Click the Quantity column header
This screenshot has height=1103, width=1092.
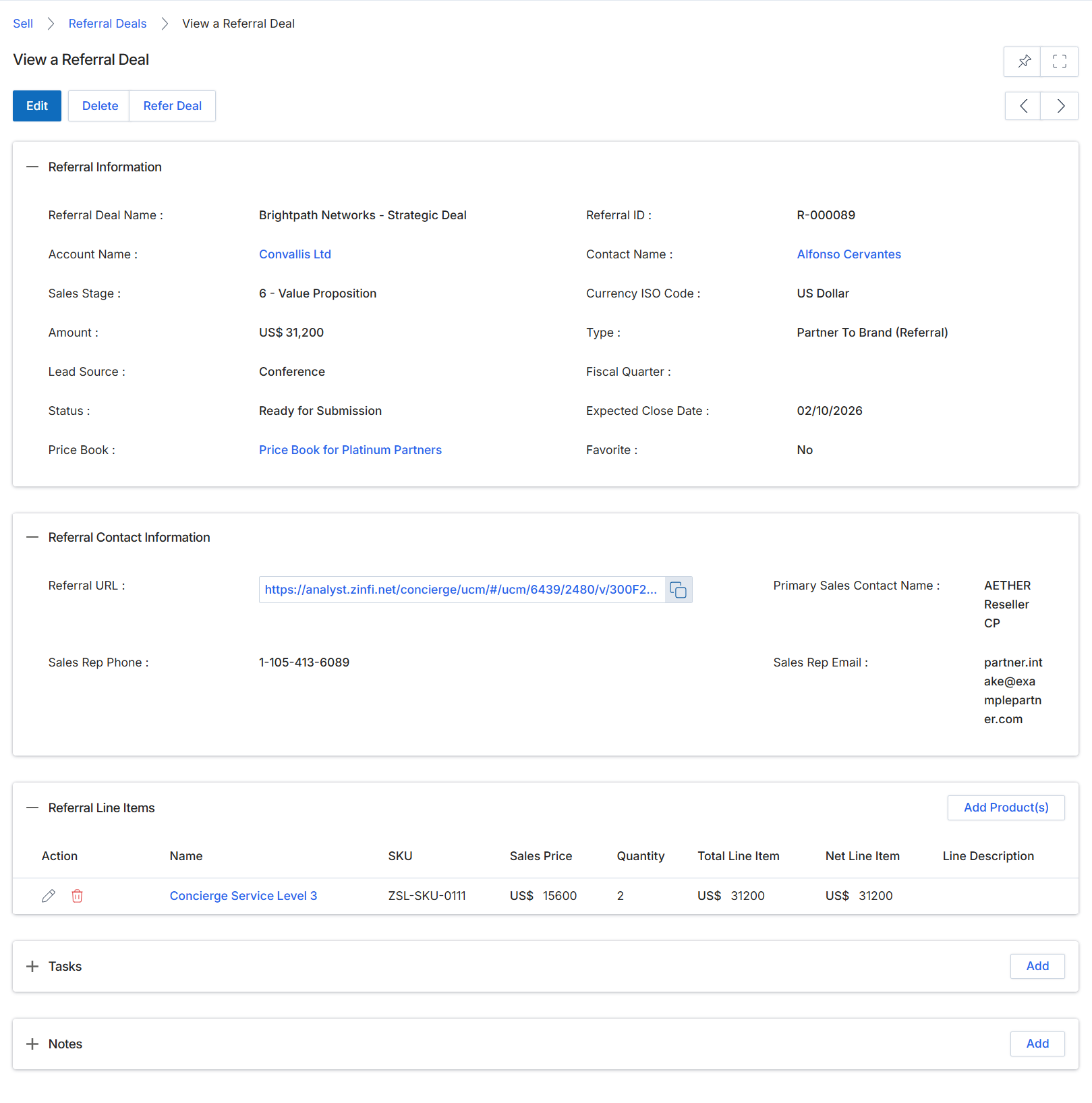(x=641, y=856)
